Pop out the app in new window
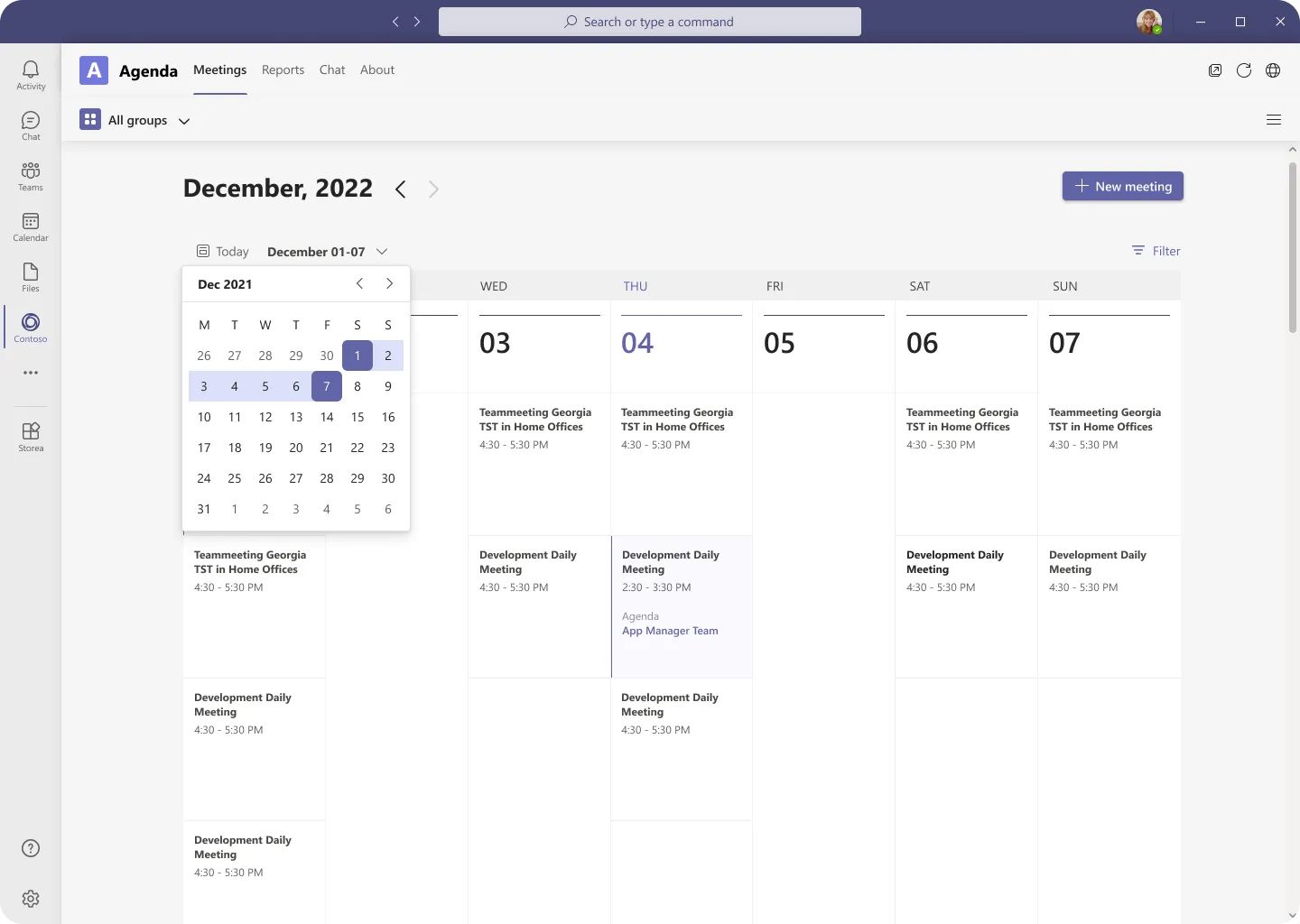This screenshot has height=924, width=1300. [1215, 70]
